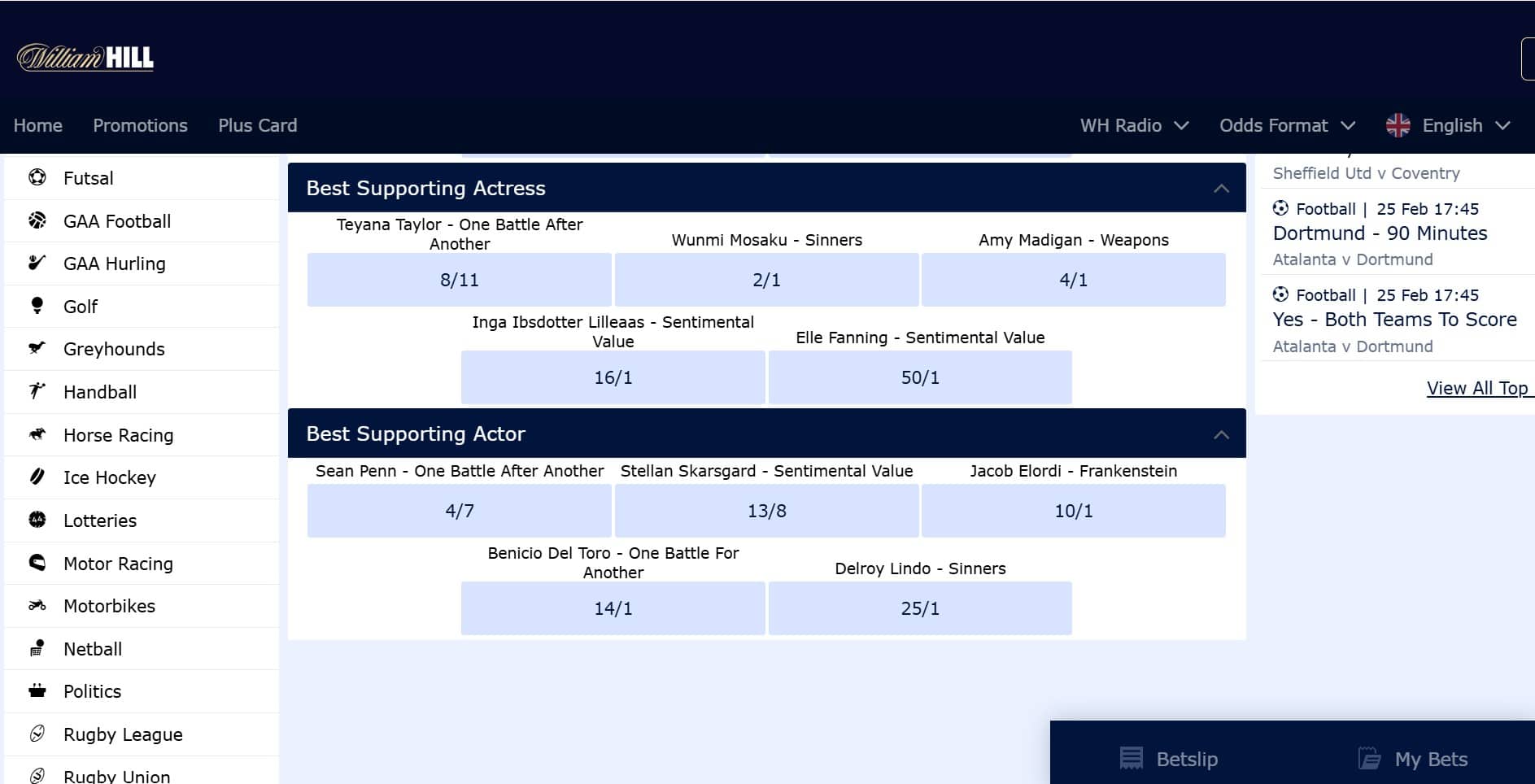Select Teyana Taylor 8/11 odds

[x=459, y=280]
